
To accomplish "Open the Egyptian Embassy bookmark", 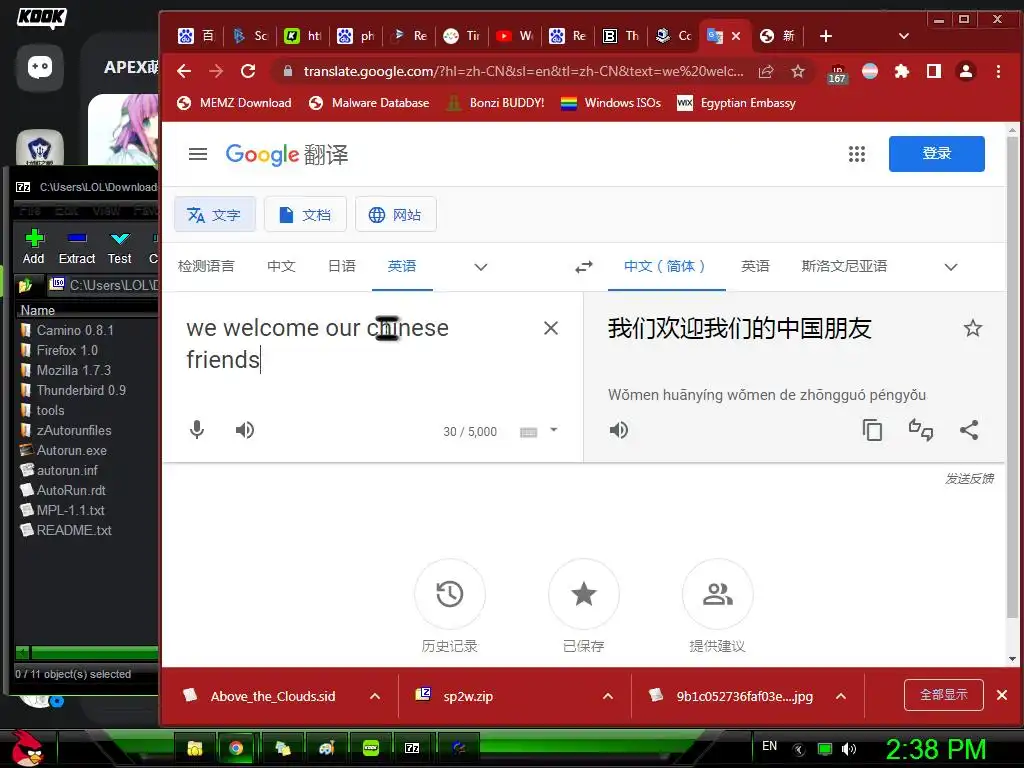I will point(736,103).
